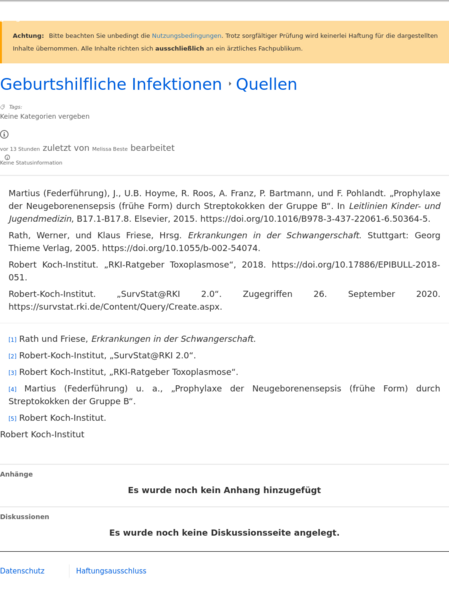
Task: Click the 'Tags:' label
Action: tap(16, 107)
